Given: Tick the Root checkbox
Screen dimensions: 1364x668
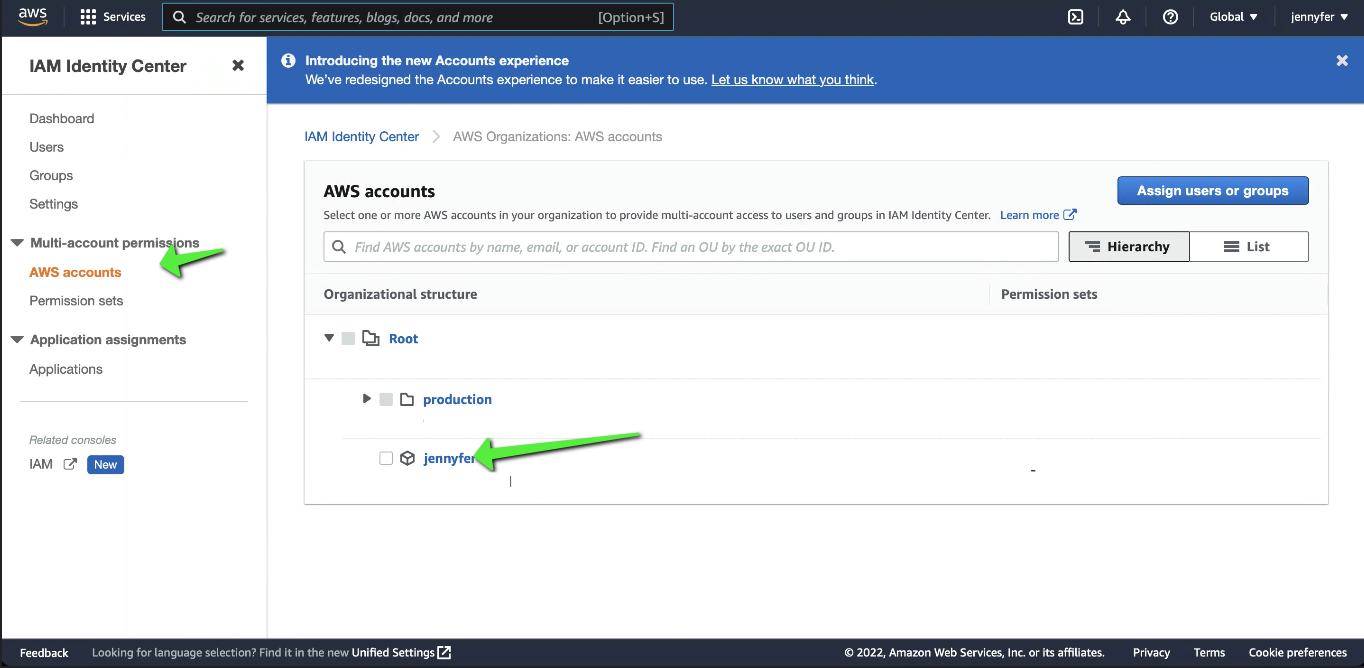Looking at the screenshot, I should (x=348, y=339).
